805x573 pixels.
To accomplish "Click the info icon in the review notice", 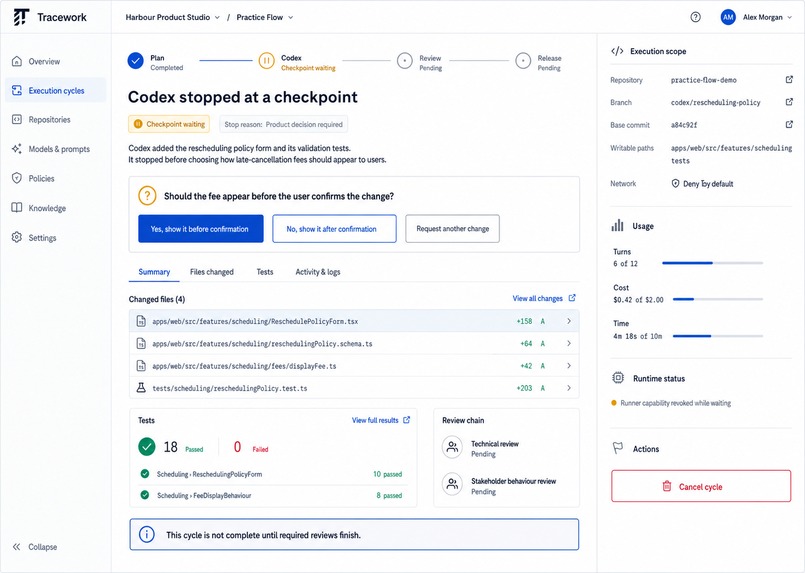I will 147,534.
